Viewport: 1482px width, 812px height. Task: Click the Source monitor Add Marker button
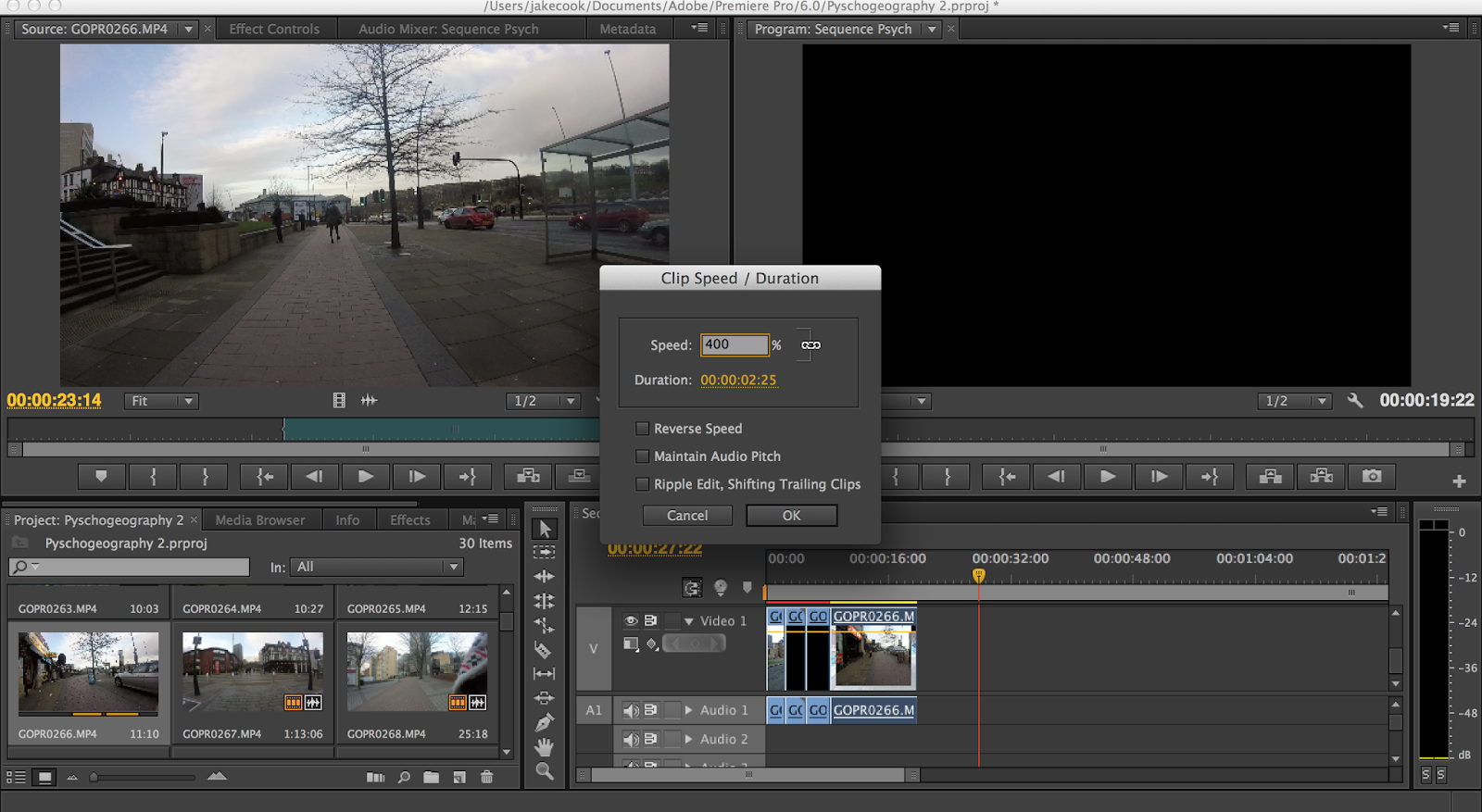pos(101,476)
